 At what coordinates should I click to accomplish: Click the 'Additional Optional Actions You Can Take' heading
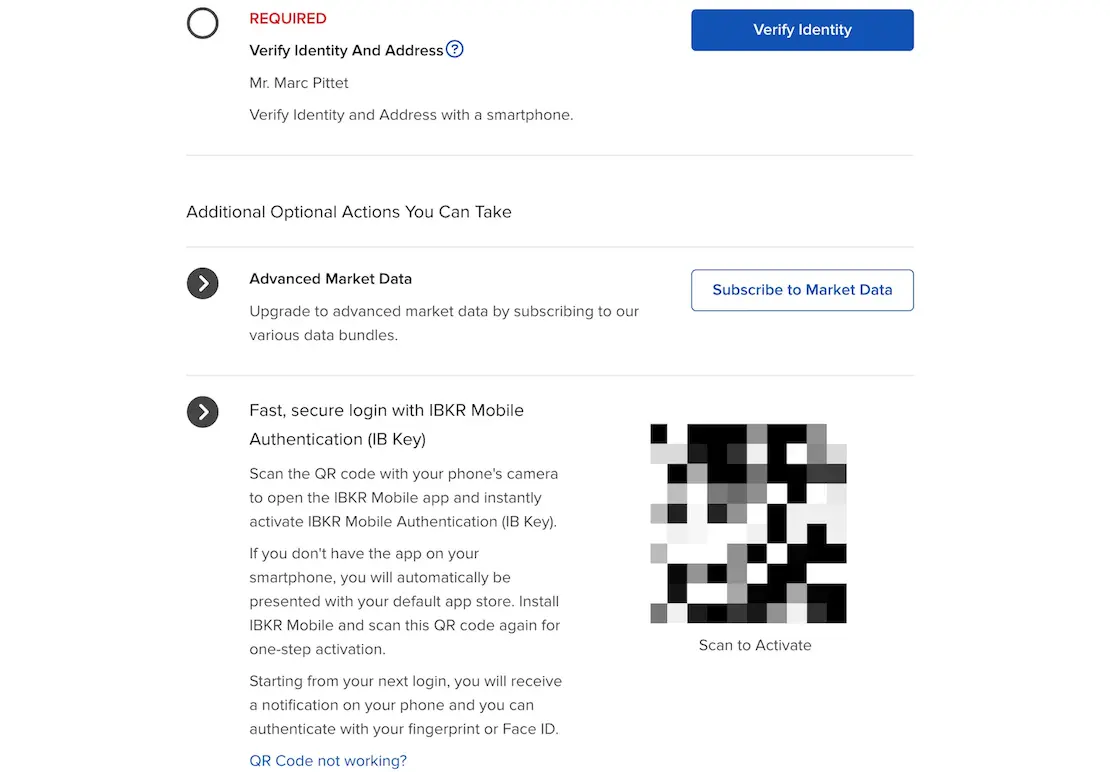click(x=349, y=212)
